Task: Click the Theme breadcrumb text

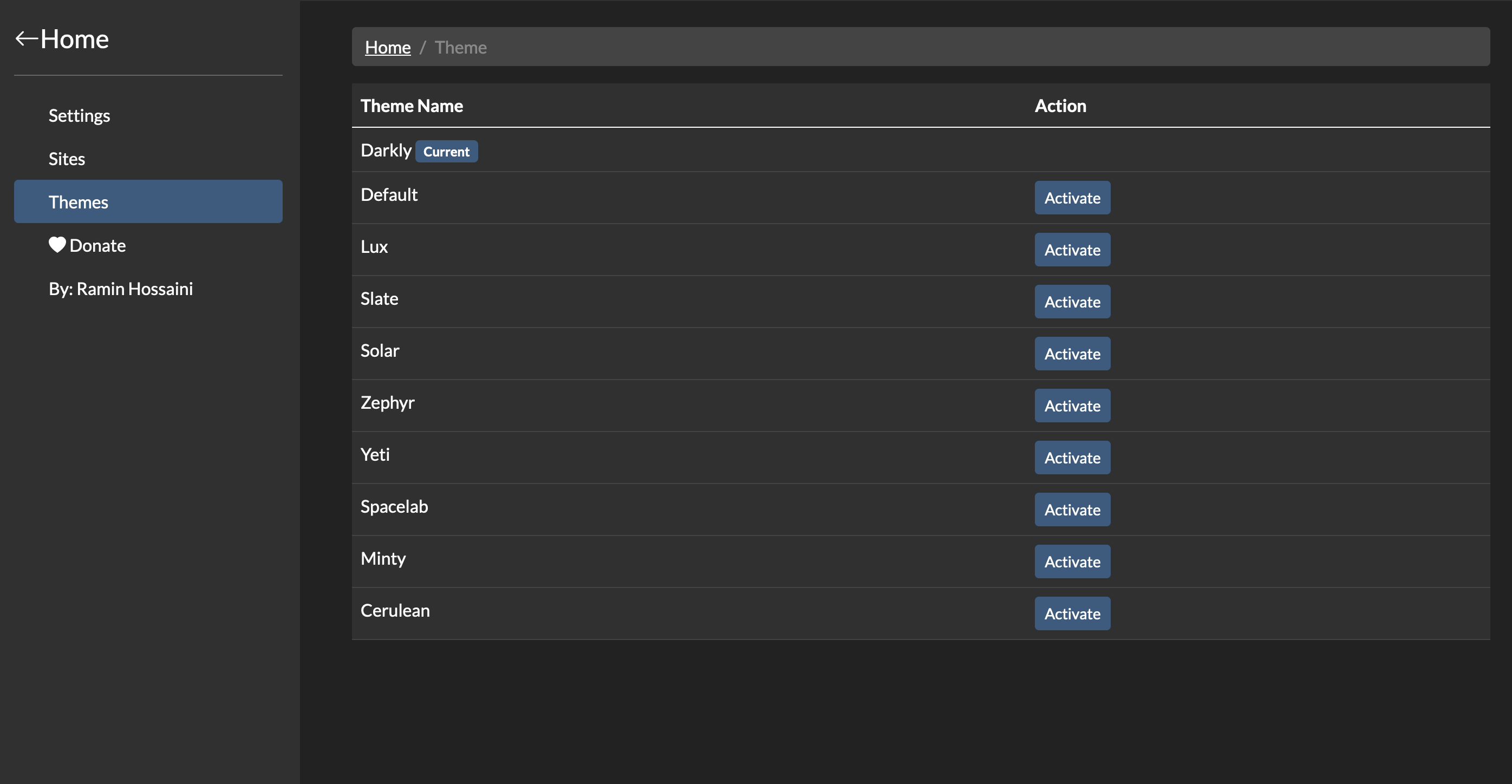Action: click(x=461, y=47)
